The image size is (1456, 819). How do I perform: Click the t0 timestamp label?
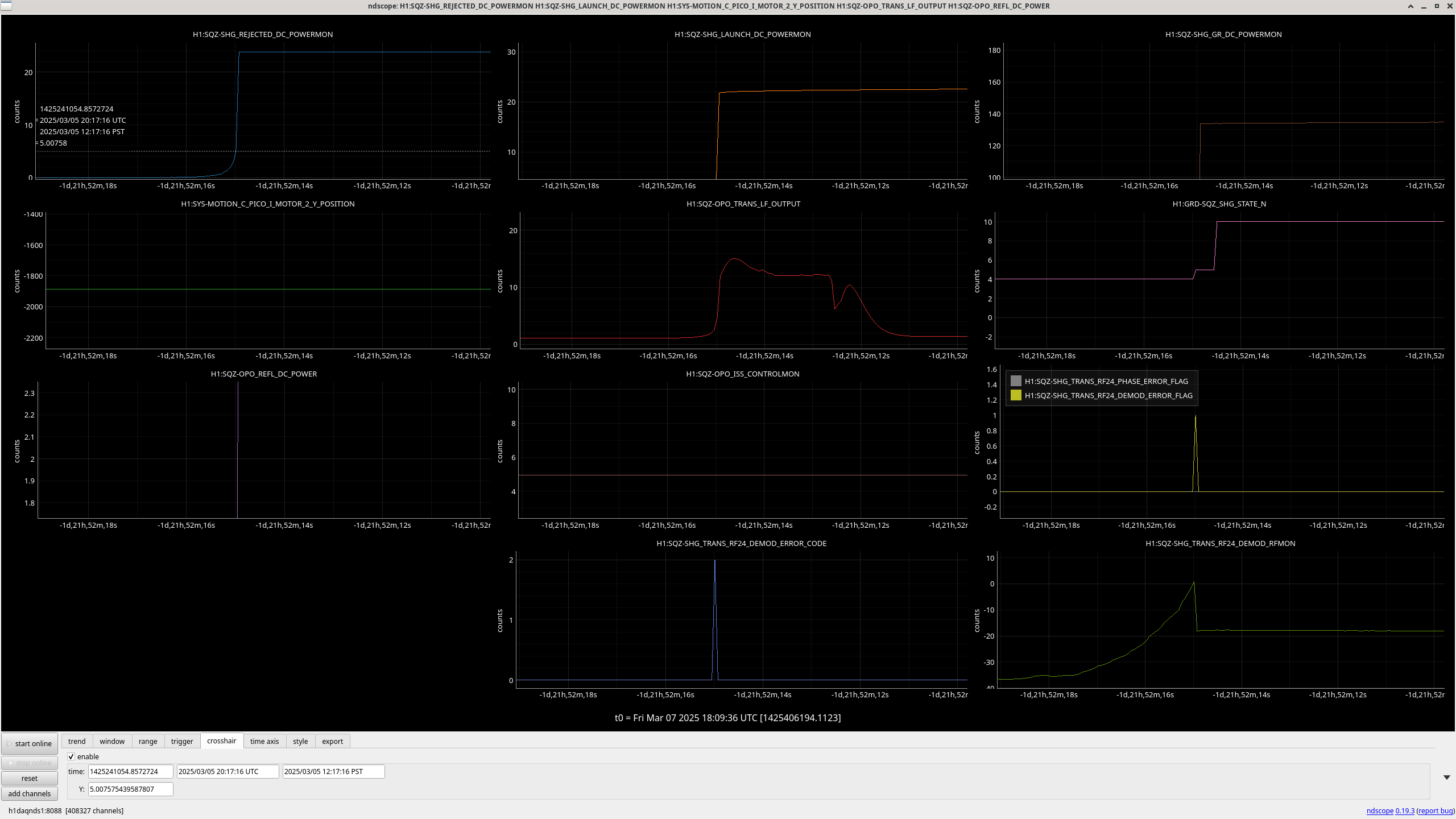point(728,718)
